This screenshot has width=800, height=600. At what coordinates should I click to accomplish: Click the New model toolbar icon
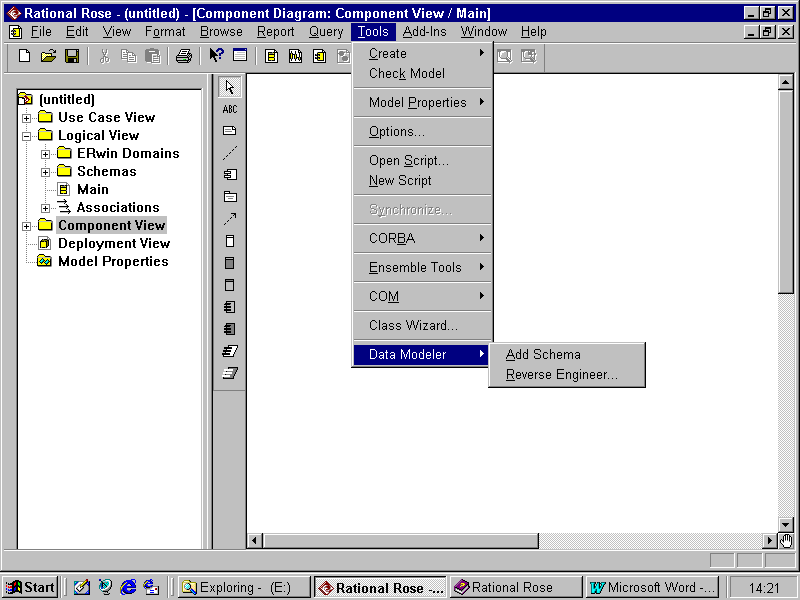point(24,56)
